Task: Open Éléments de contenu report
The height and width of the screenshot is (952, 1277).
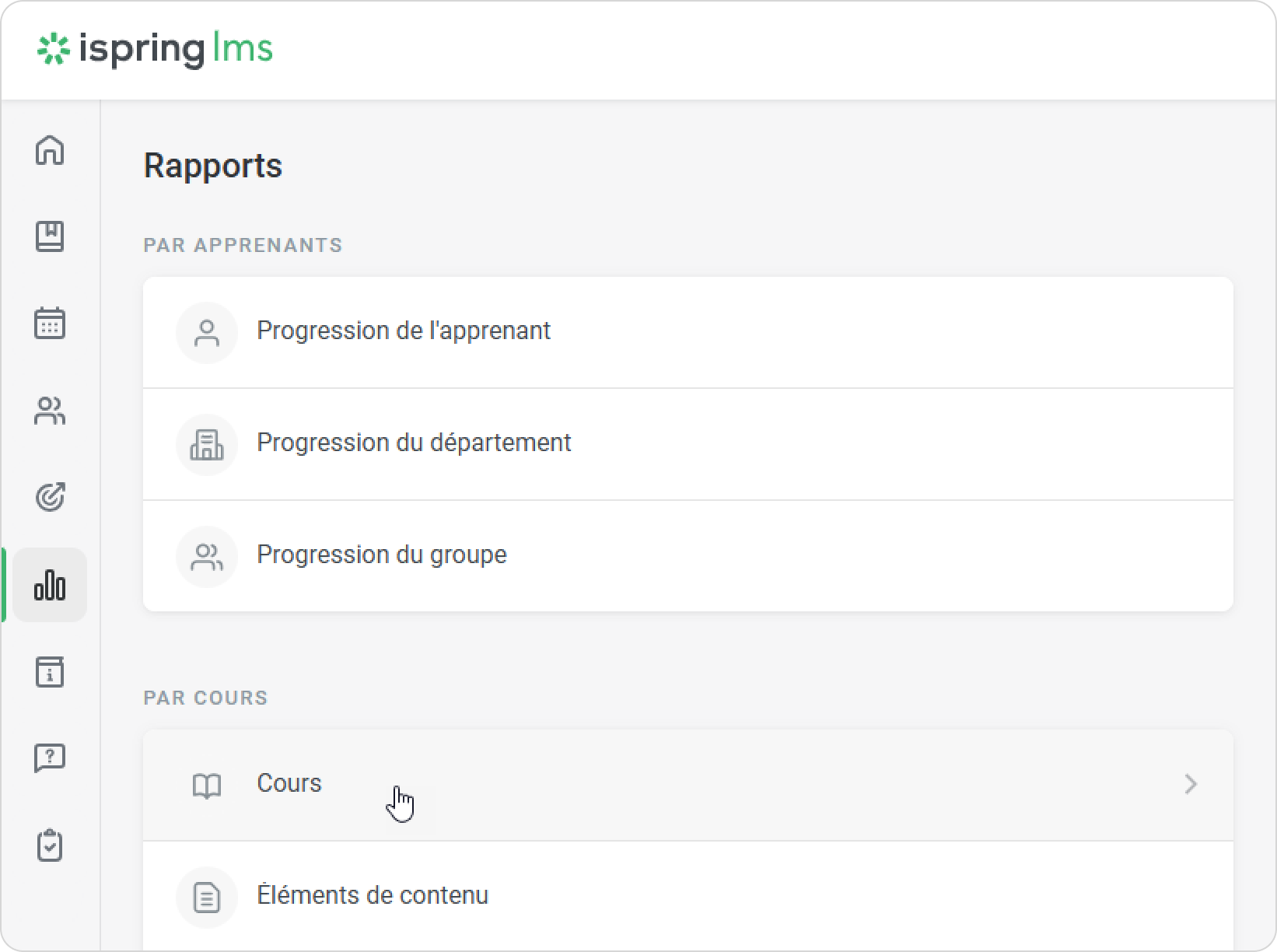Action: pos(373,896)
